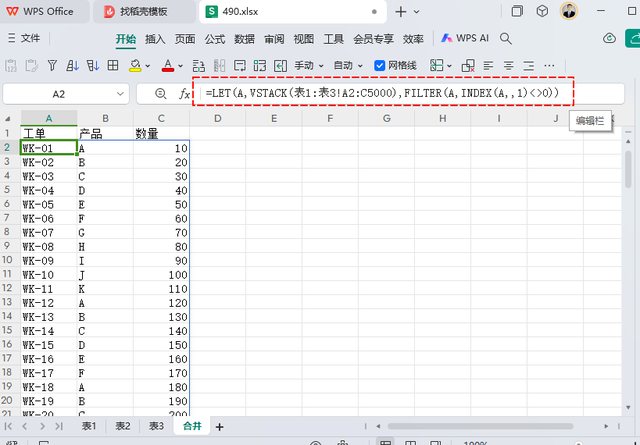Click the remove duplicates icon
The height and width of the screenshot is (445, 640).
(468, 65)
